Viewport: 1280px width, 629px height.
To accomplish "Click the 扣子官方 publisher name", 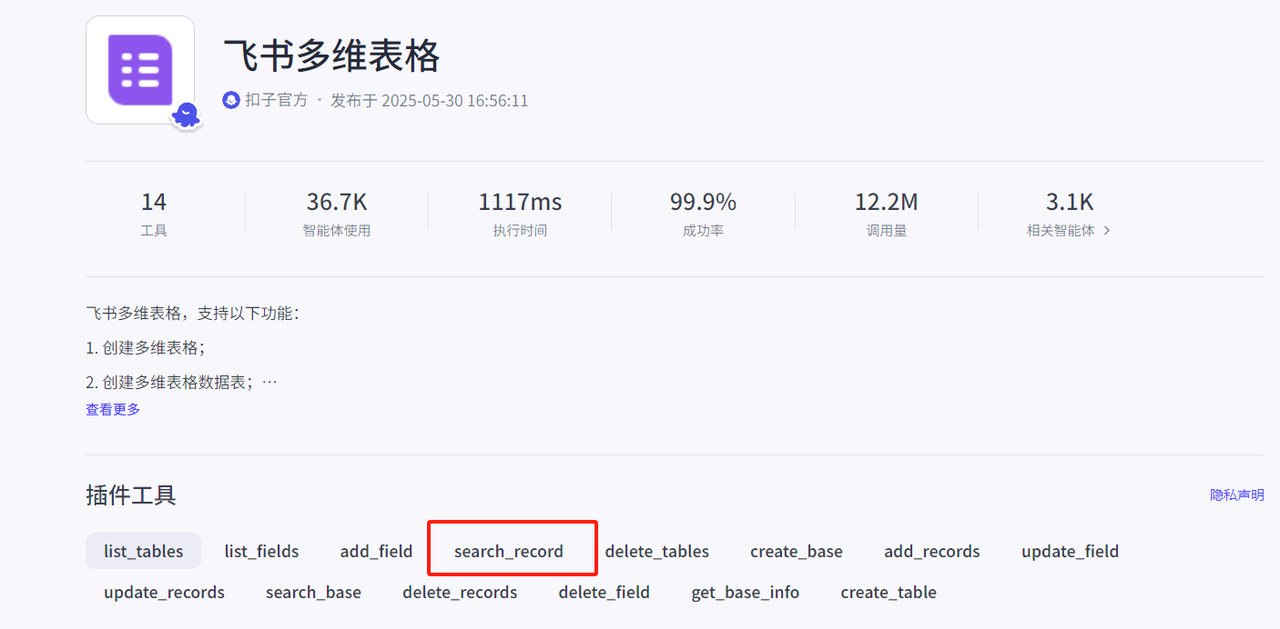I will pyautogui.click(x=276, y=101).
